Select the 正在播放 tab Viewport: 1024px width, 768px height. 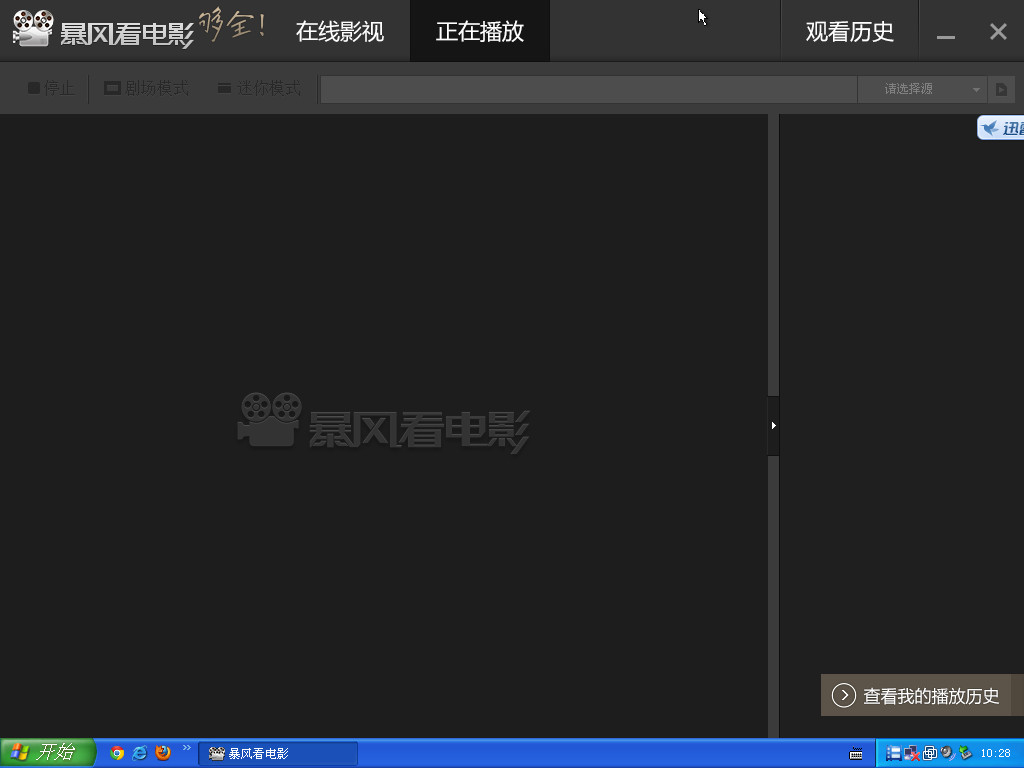tap(480, 31)
